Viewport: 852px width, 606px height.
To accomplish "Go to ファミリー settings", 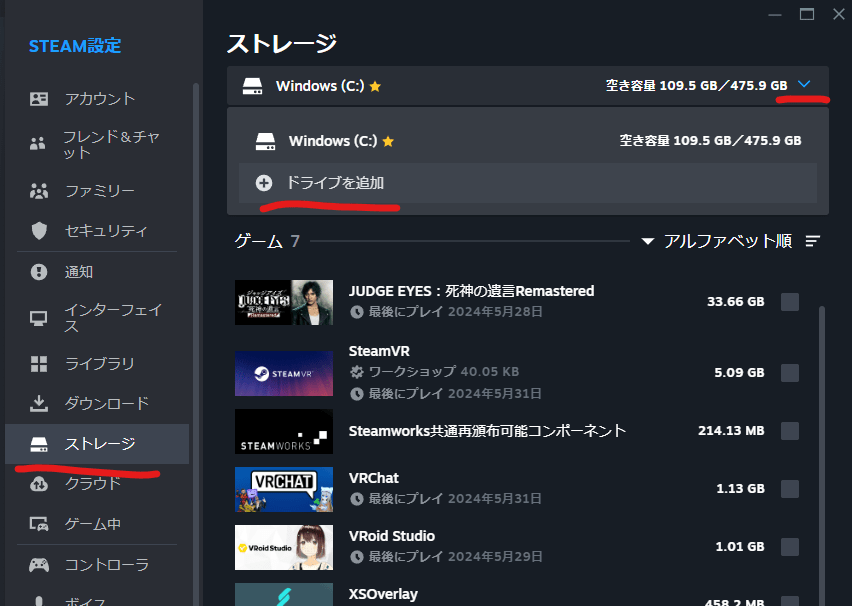I will (x=97, y=191).
